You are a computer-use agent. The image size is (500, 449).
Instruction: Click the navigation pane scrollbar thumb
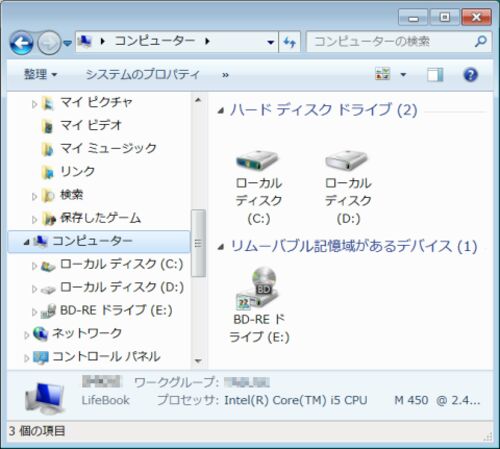pos(198,243)
